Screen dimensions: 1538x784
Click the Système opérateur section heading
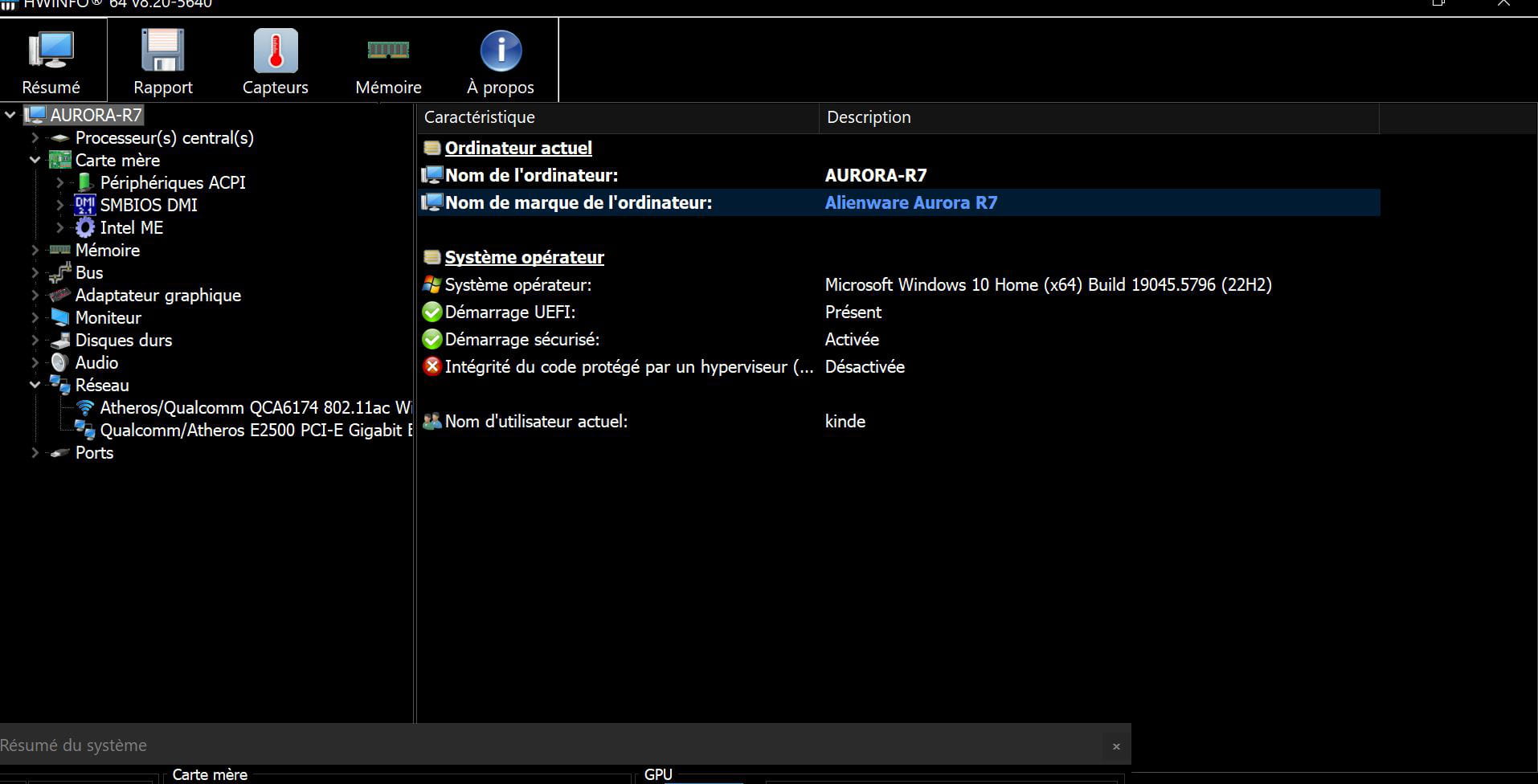(525, 257)
